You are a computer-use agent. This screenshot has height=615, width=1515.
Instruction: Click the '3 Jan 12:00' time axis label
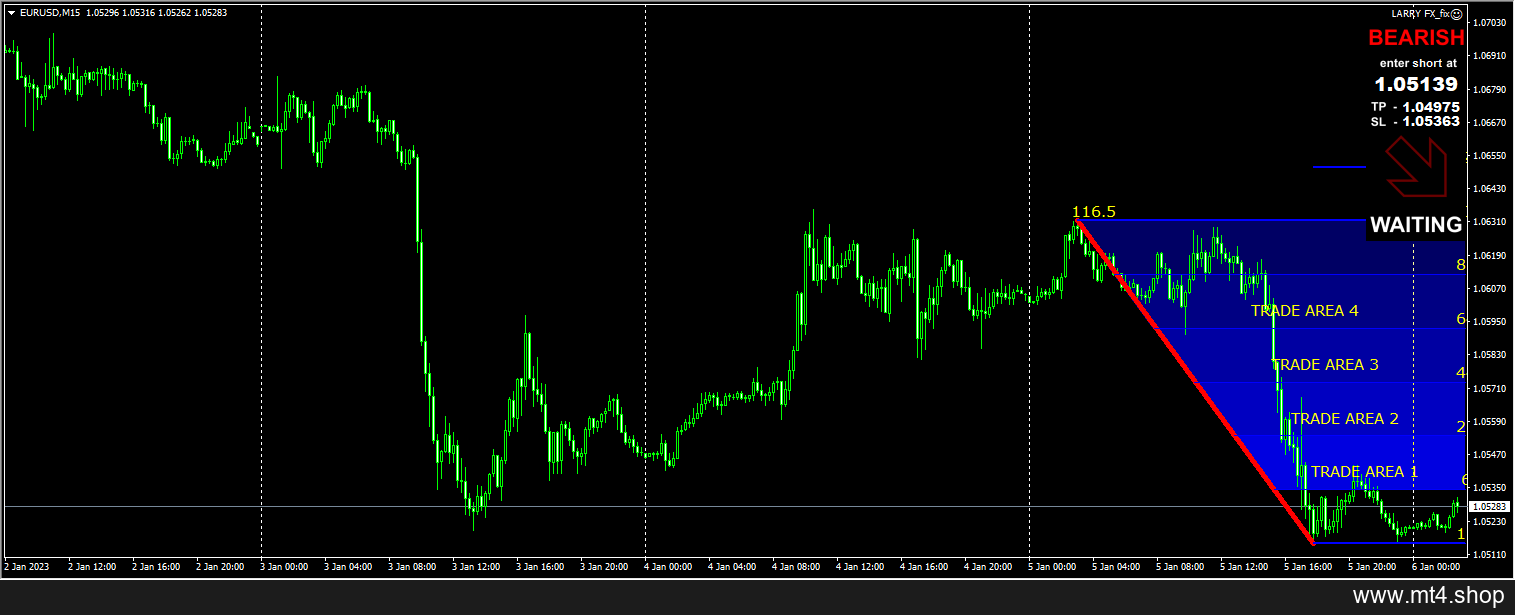[477, 567]
